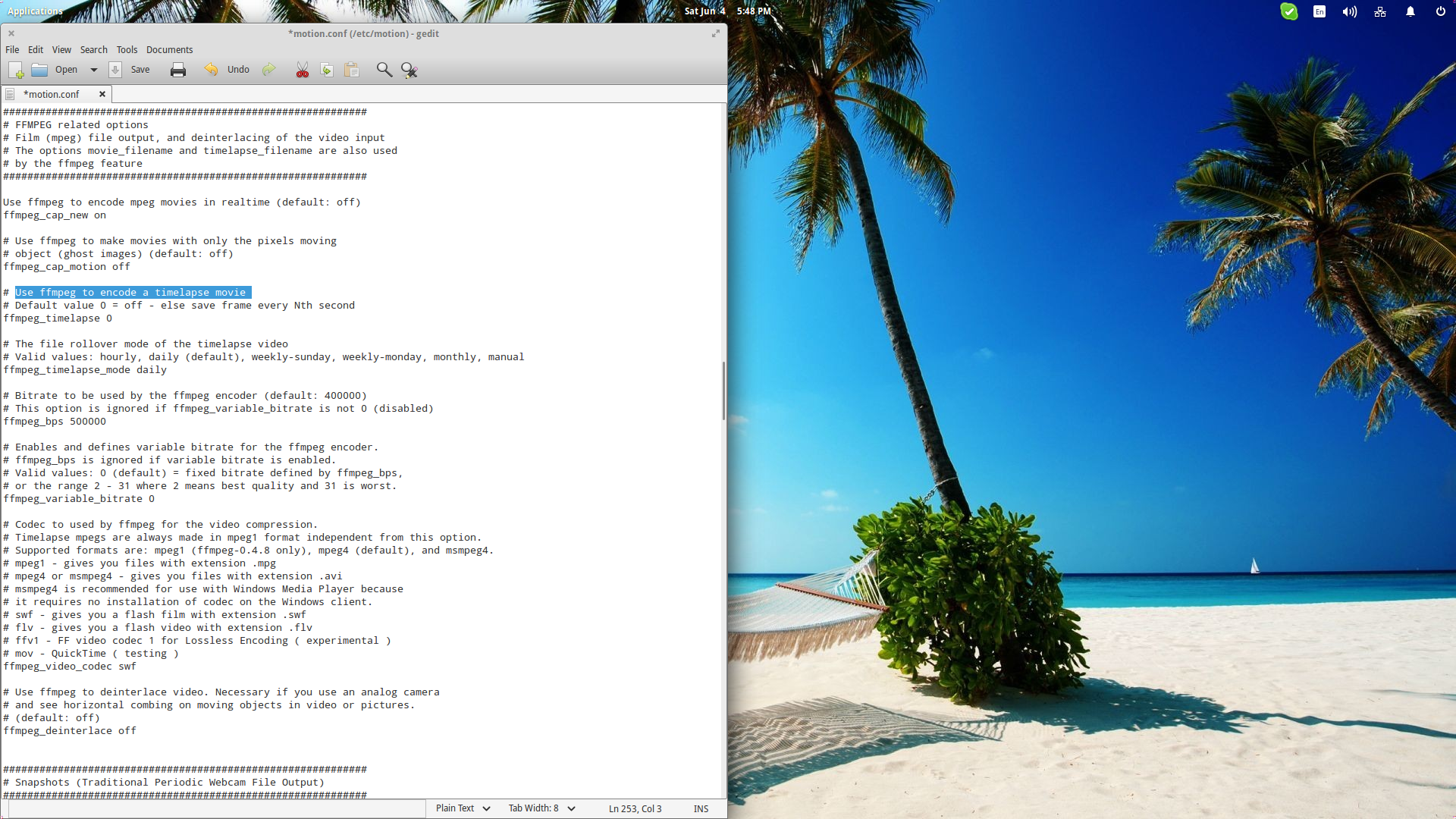
Task: Click '# ffv1 - FF video codec 1' line
Action: pyautogui.click(x=197, y=641)
